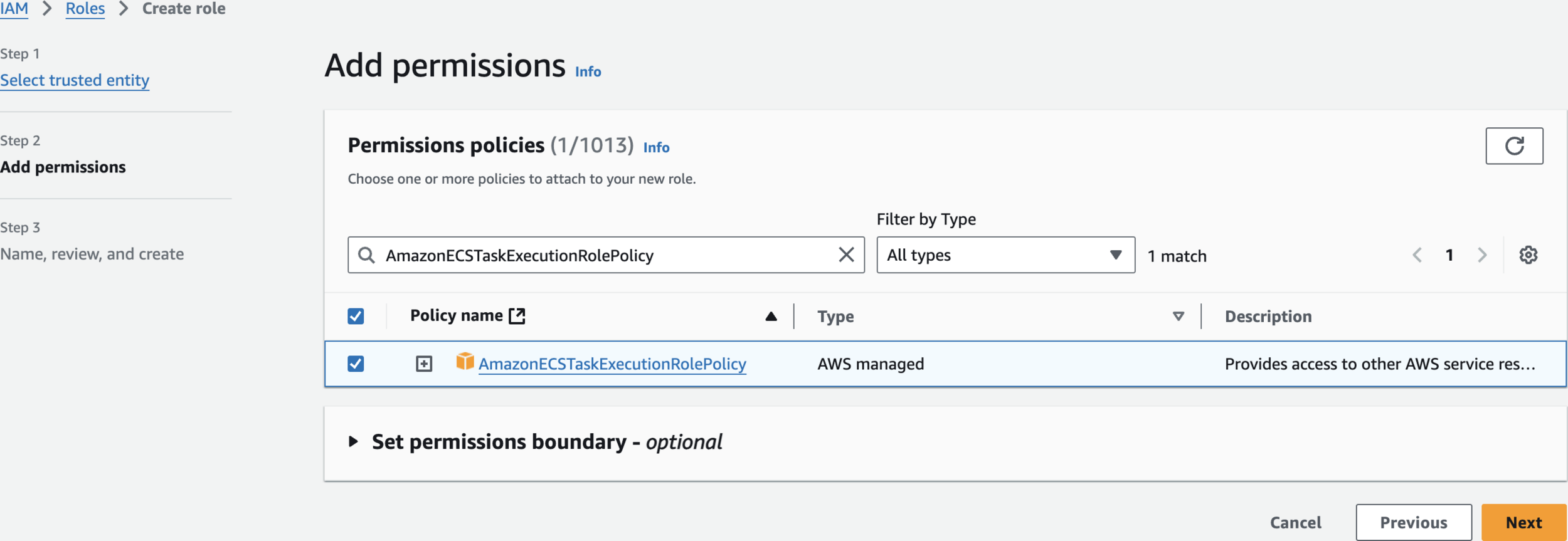Toggle the select-all policies checkbox

click(356, 316)
